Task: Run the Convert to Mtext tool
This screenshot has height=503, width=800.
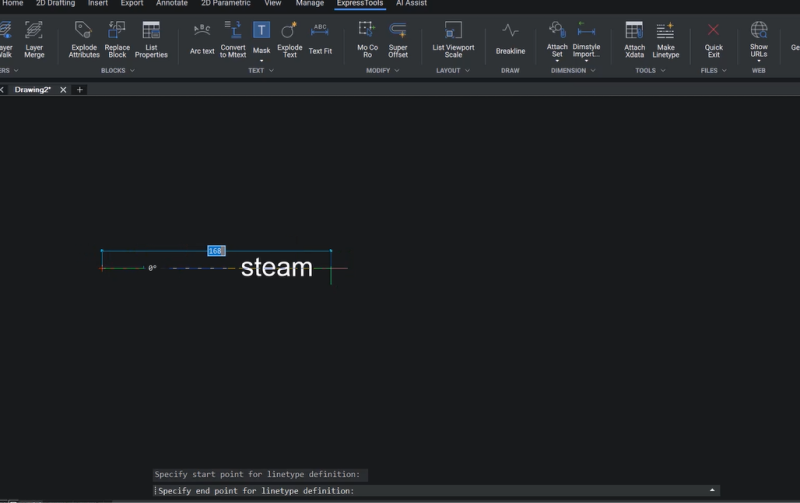Action: 233,40
